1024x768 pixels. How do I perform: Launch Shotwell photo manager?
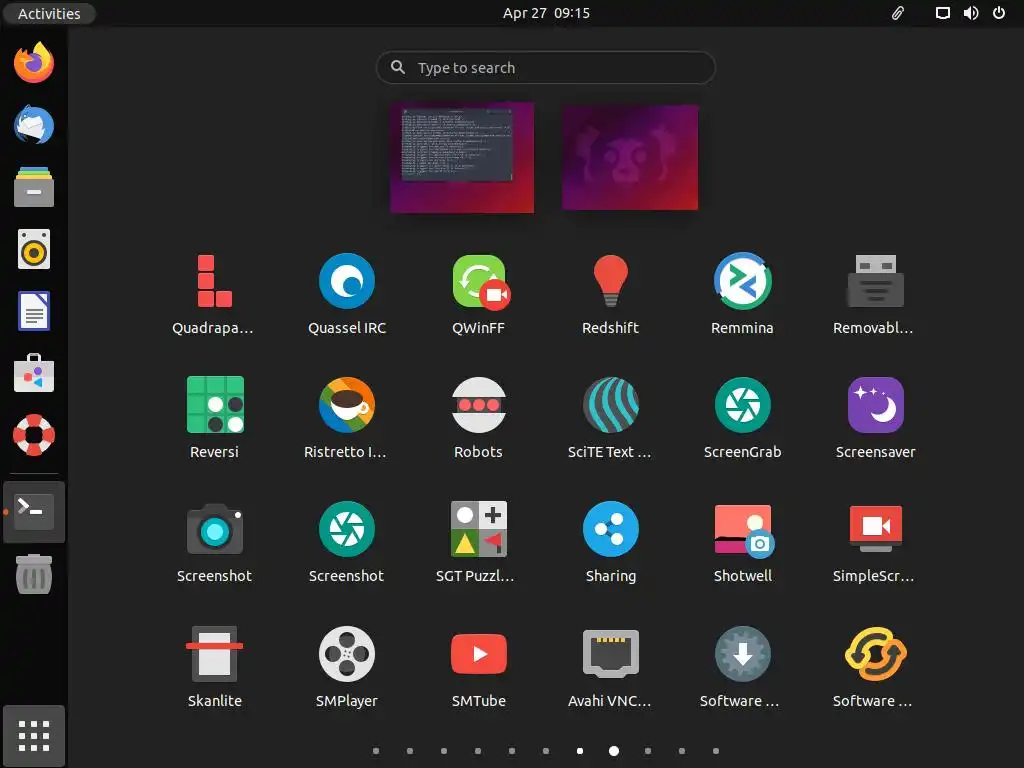(743, 543)
